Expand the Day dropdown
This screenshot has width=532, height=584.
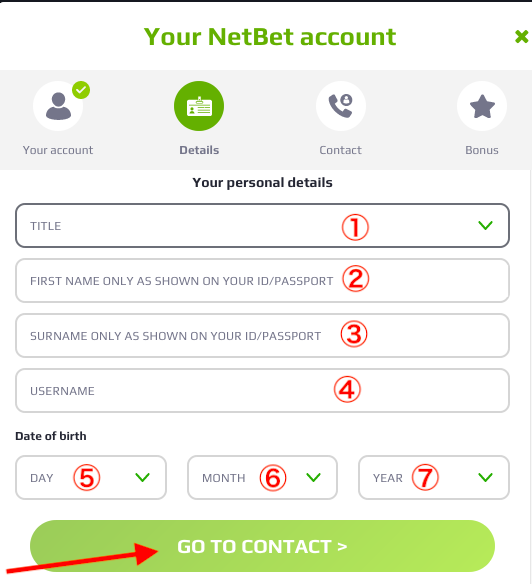coord(91,477)
